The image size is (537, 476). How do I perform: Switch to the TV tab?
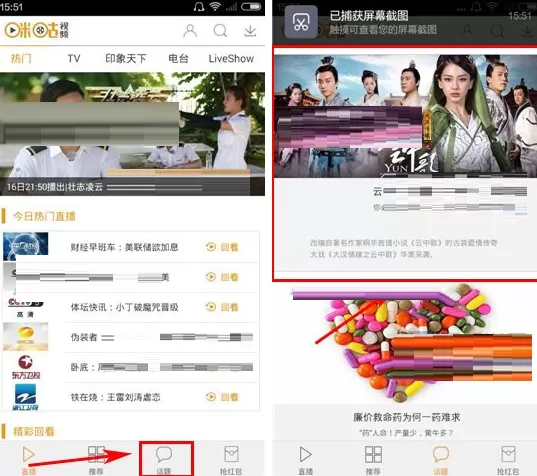pos(74,59)
